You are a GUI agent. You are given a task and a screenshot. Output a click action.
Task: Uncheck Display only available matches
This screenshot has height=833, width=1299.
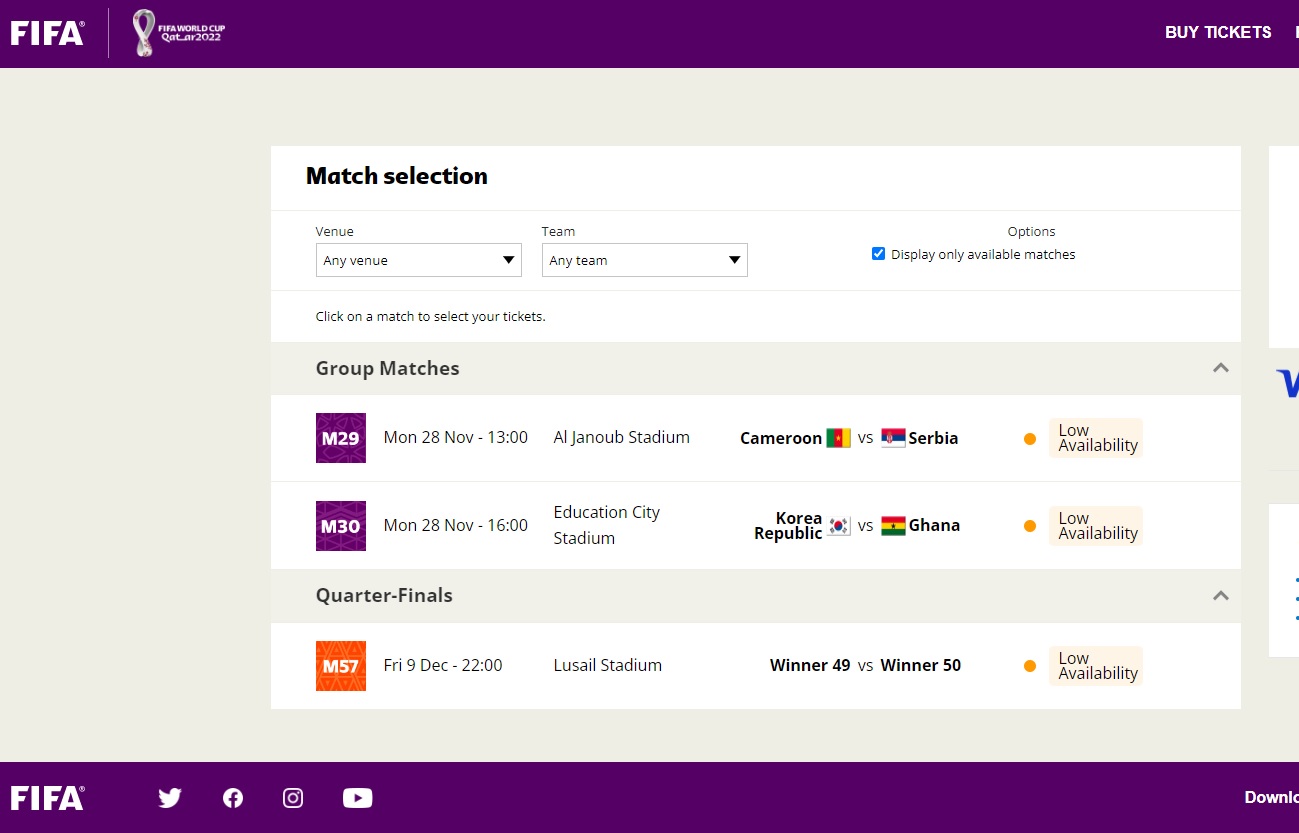click(878, 254)
